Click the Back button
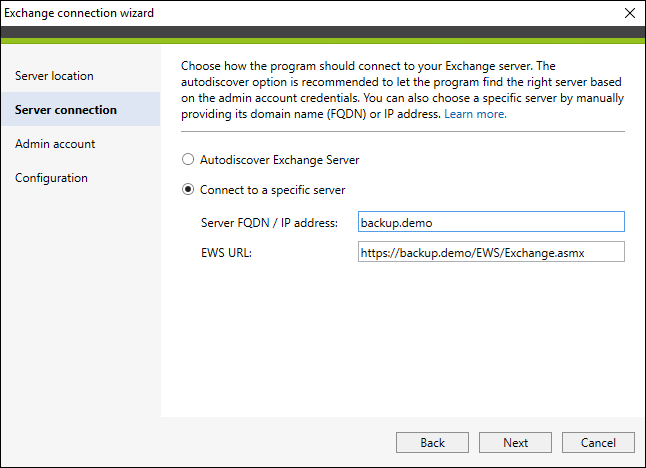The height and width of the screenshot is (468, 646). coord(432,442)
